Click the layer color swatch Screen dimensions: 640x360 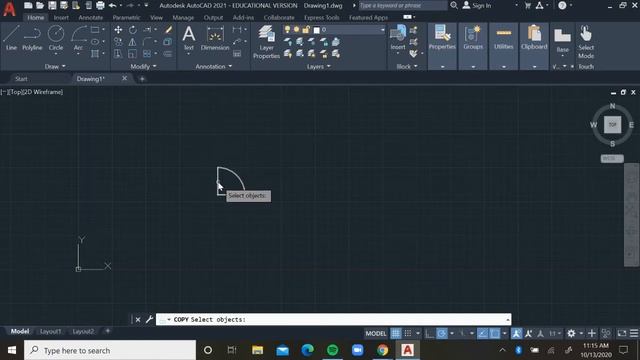click(316, 30)
